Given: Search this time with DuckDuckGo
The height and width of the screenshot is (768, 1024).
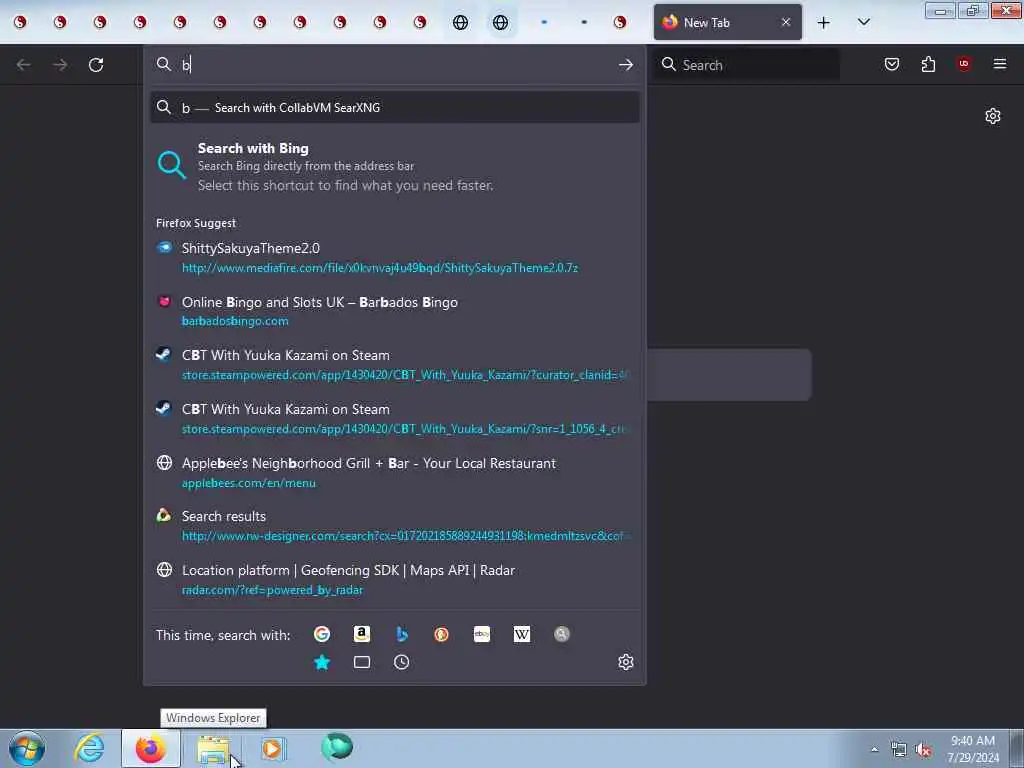Looking at the screenshot, I should coord(441,634).
